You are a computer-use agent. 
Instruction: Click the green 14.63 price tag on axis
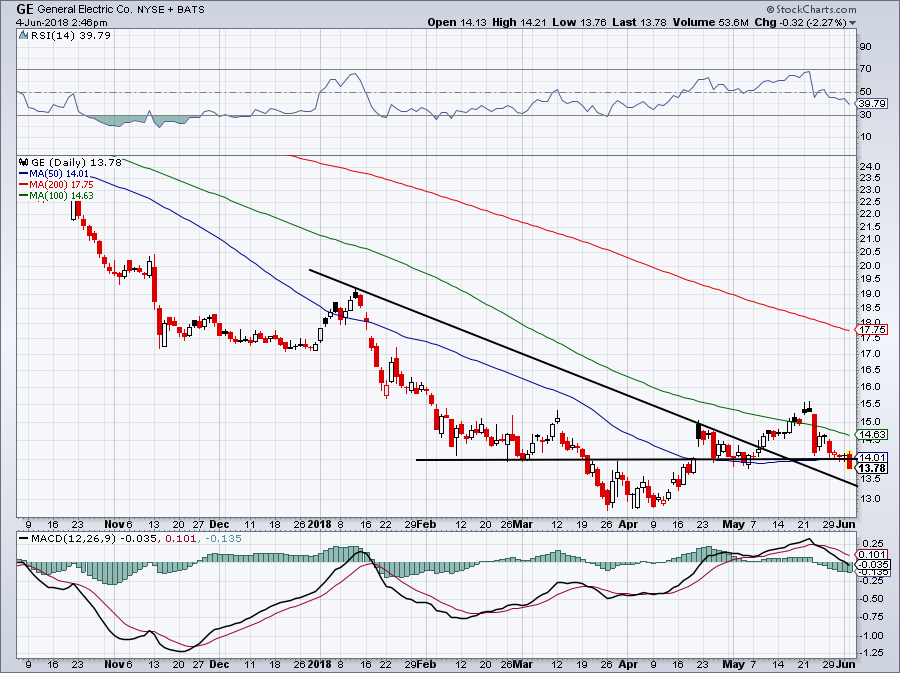click(x=872, y=435)
